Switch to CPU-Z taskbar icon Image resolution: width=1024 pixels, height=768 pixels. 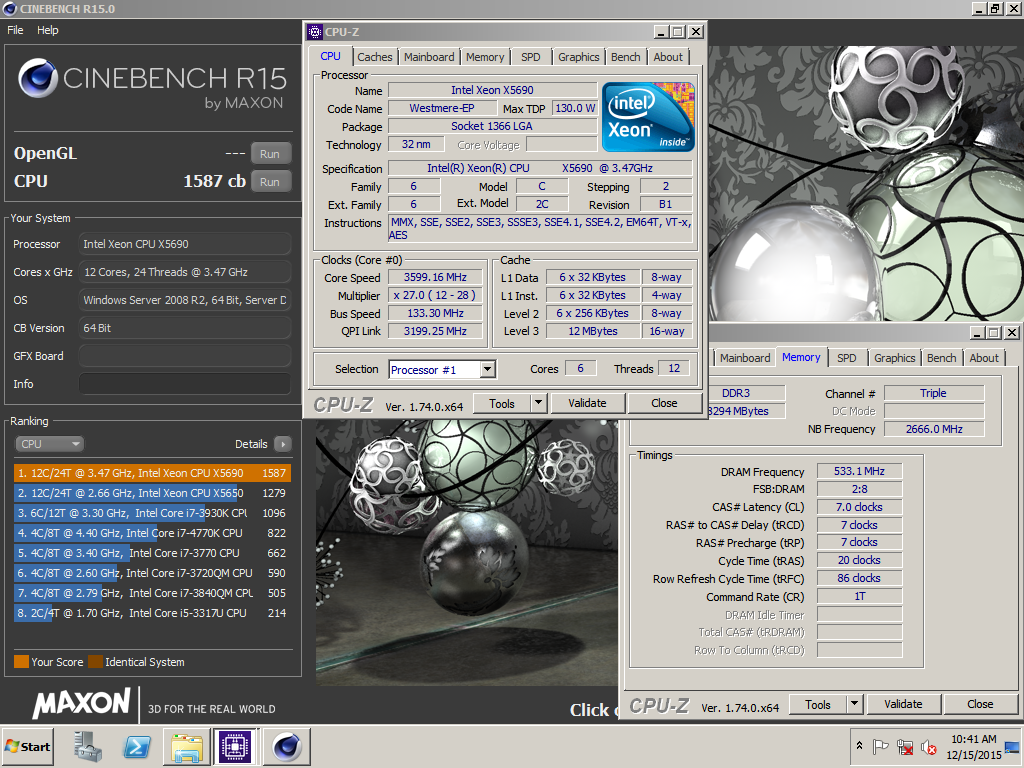(235, 746)
